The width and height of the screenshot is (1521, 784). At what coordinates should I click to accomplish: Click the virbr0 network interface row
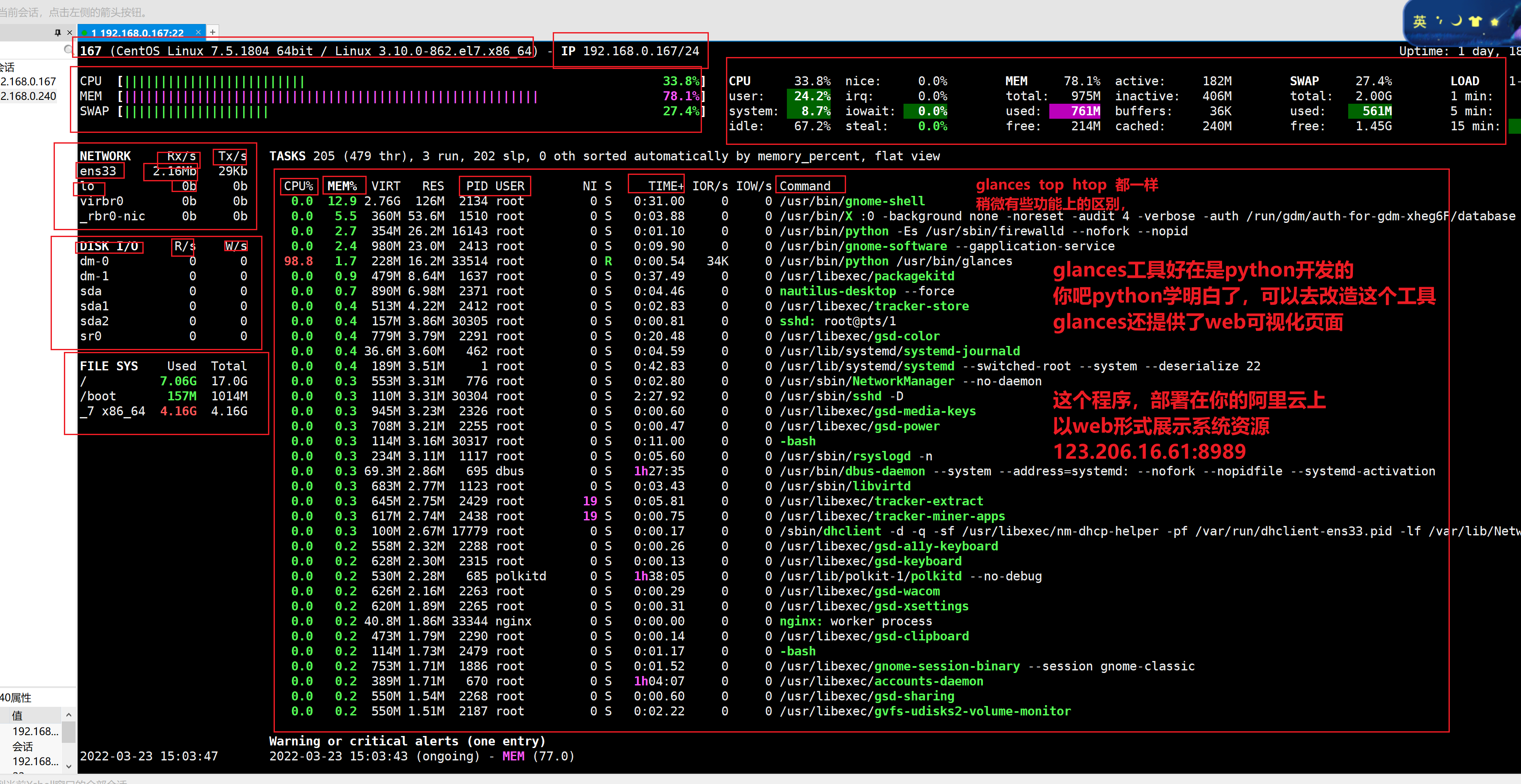163,201
